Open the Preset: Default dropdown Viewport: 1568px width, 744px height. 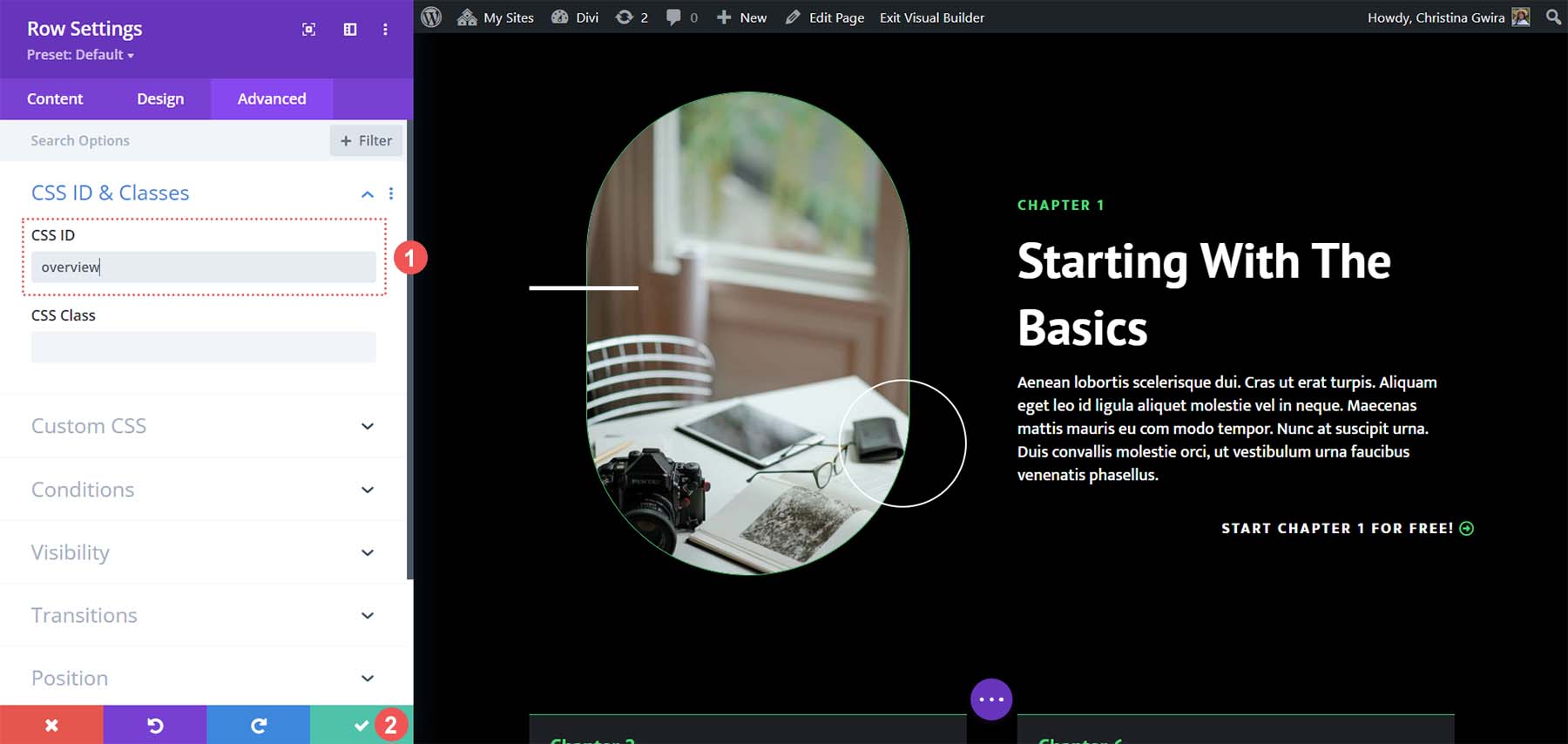pyautogui.click(x=80, y=55)
